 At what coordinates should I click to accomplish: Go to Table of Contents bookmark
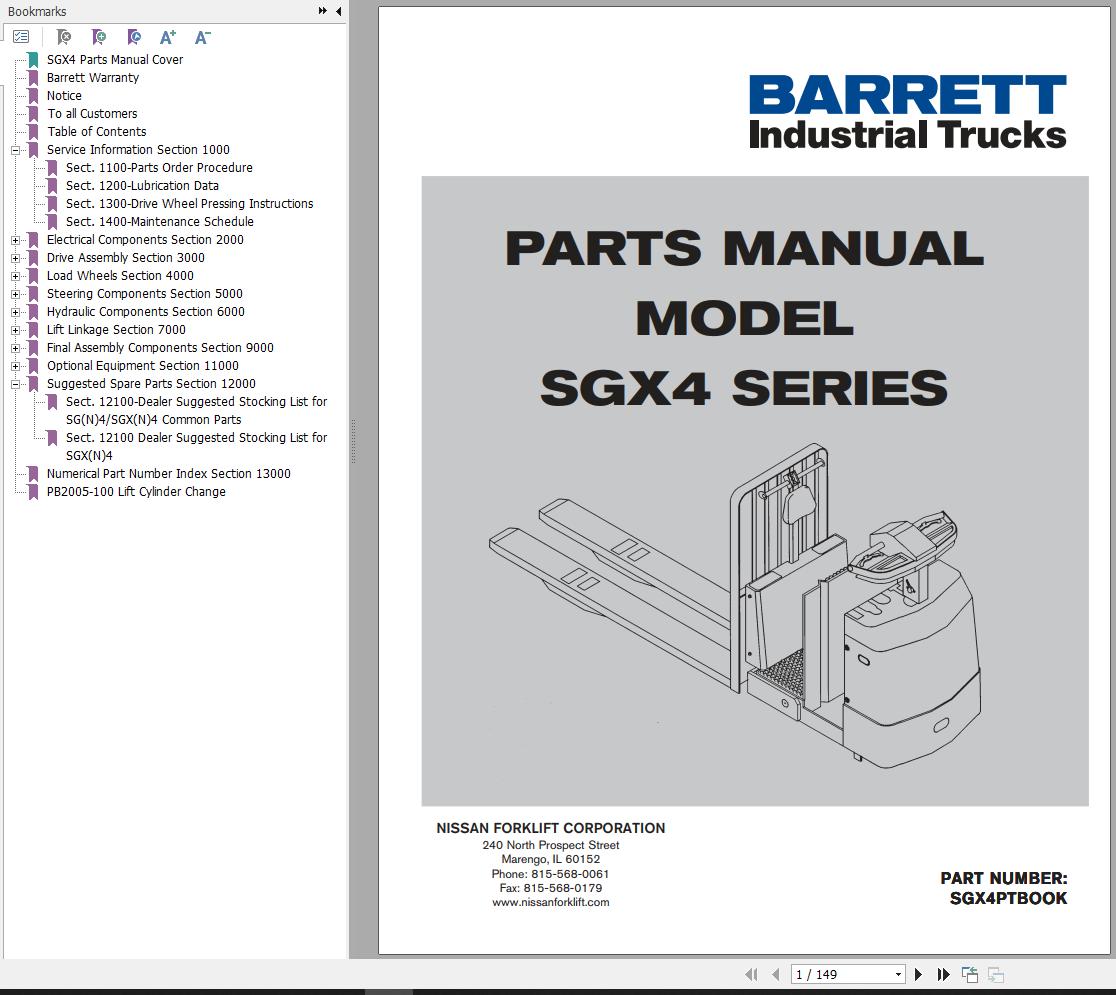(96, 132)
